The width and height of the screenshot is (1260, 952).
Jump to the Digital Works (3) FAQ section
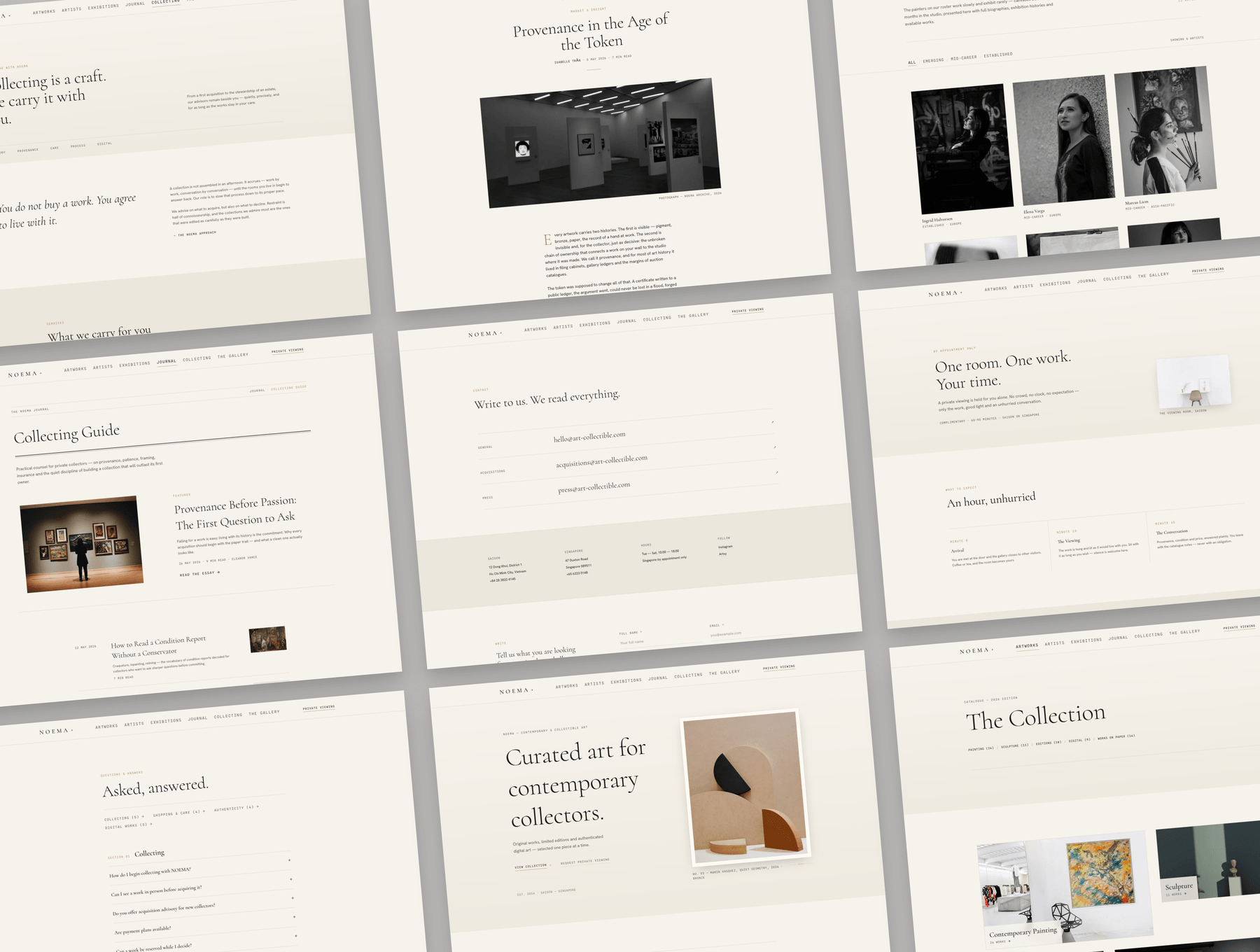coord(128,826)
